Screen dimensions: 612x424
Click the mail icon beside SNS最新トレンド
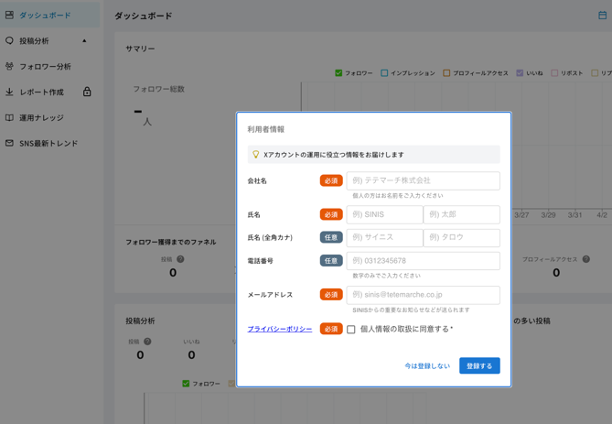[x=9, y=143]
